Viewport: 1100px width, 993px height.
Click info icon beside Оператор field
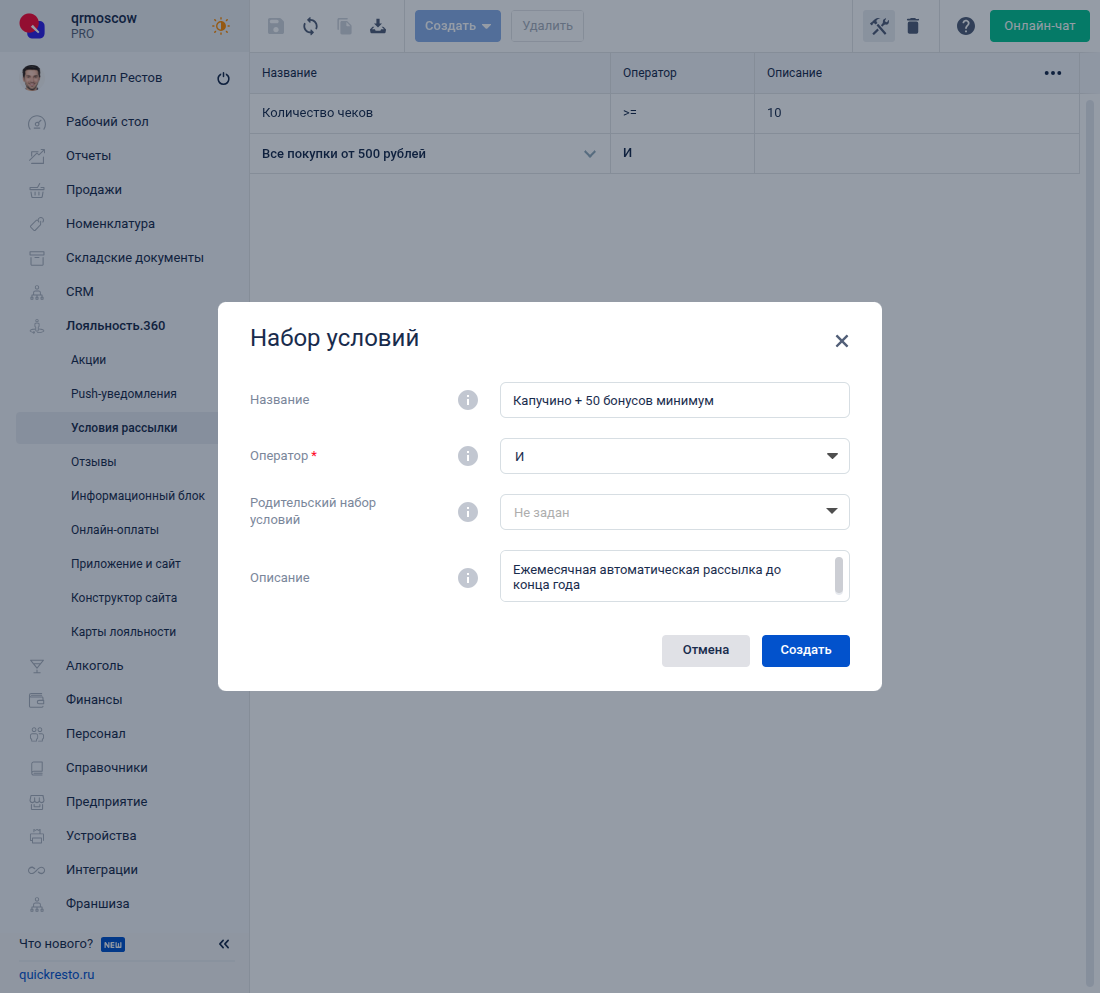(x=467, y=456)
